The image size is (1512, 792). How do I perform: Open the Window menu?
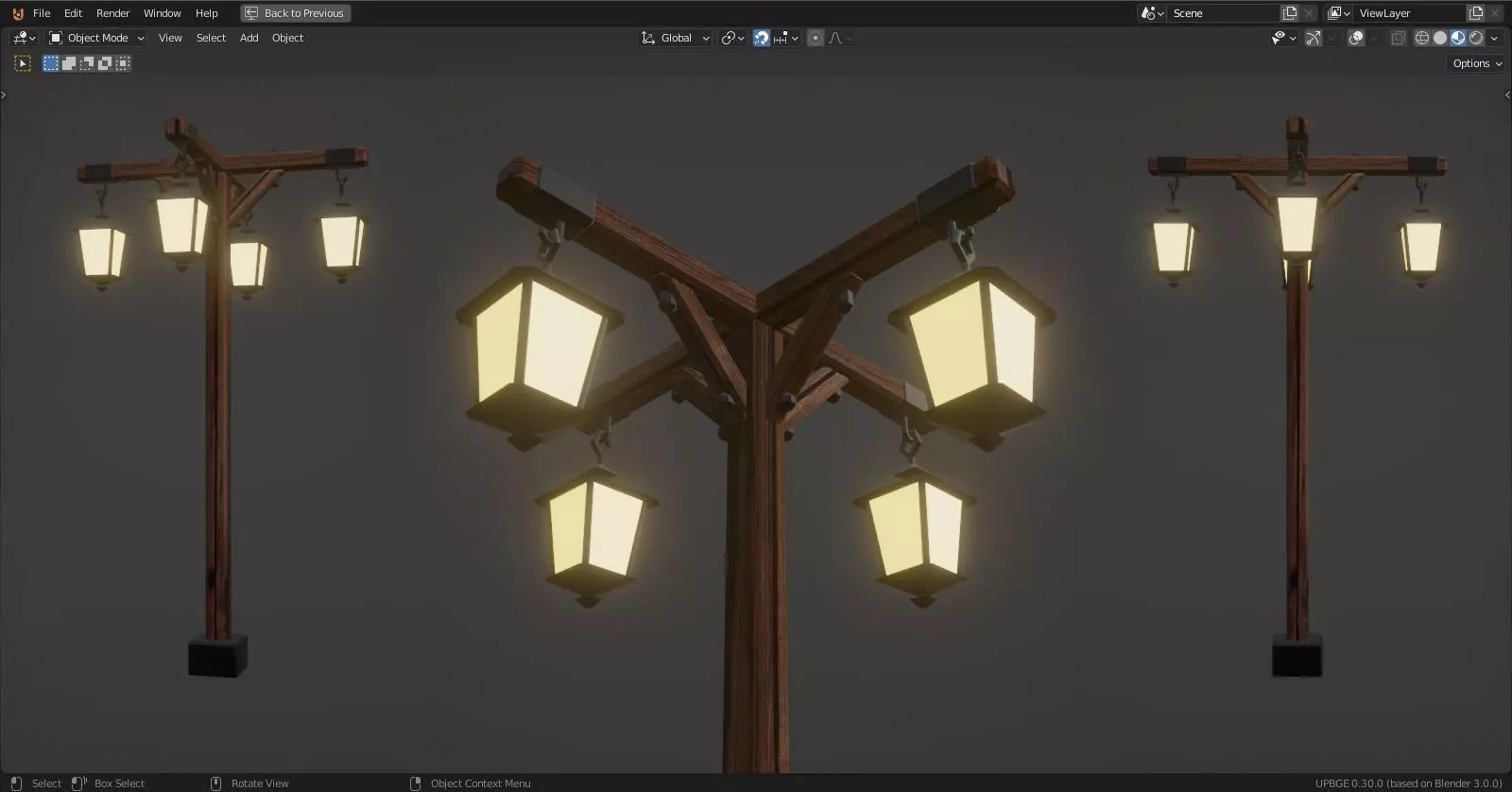point(162,13)
